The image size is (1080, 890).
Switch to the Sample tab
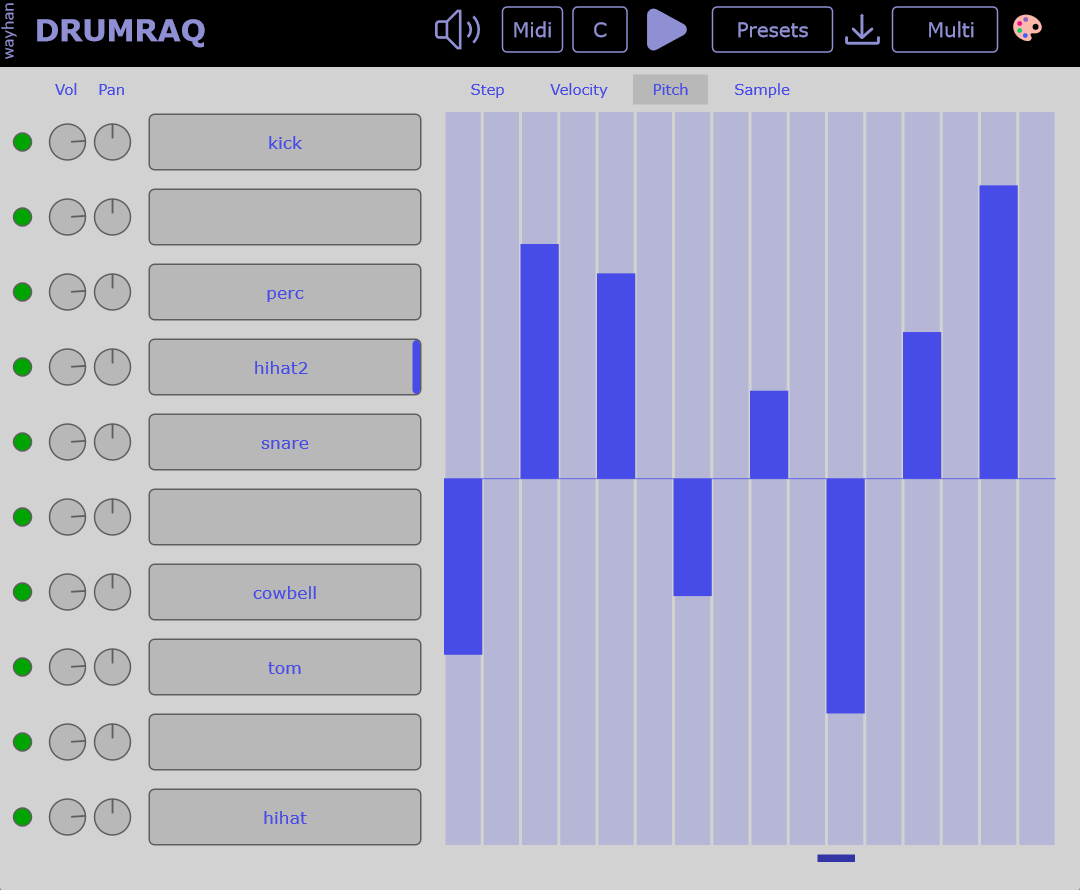(762, 90)
